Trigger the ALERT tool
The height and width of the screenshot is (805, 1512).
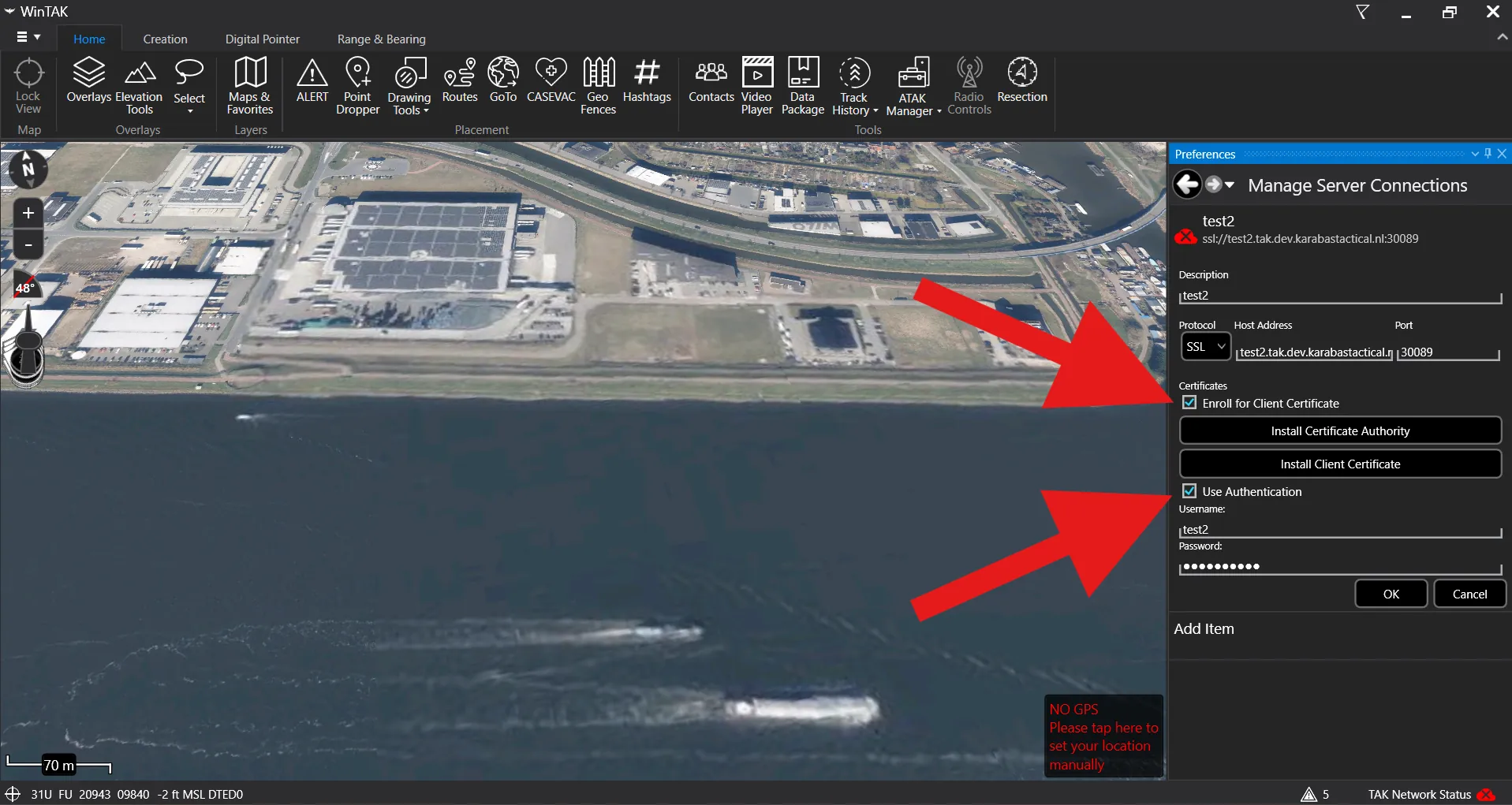coord(312,80)
